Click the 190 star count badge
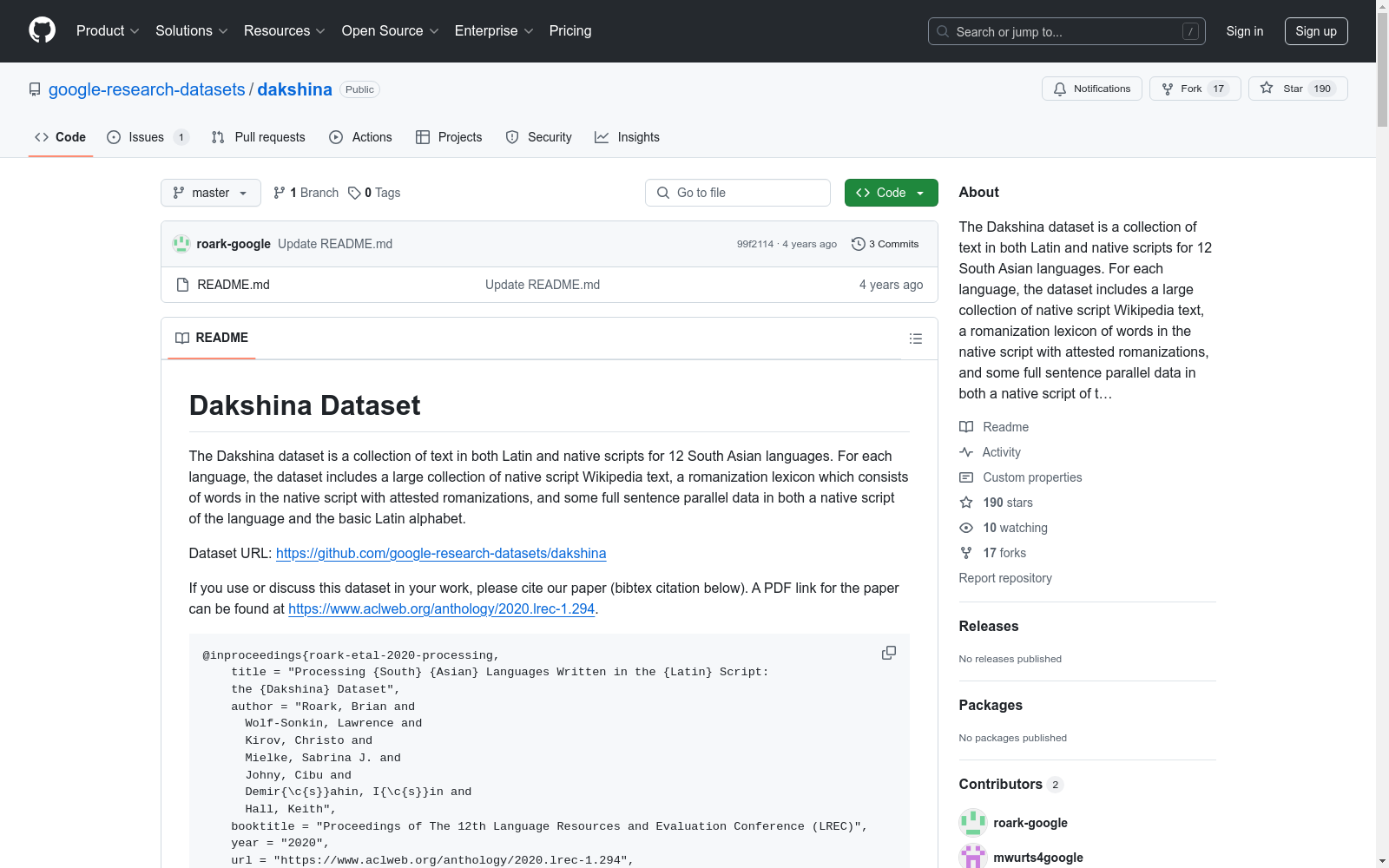This screenshot has width=1389, height=868. pos(1322,89)
